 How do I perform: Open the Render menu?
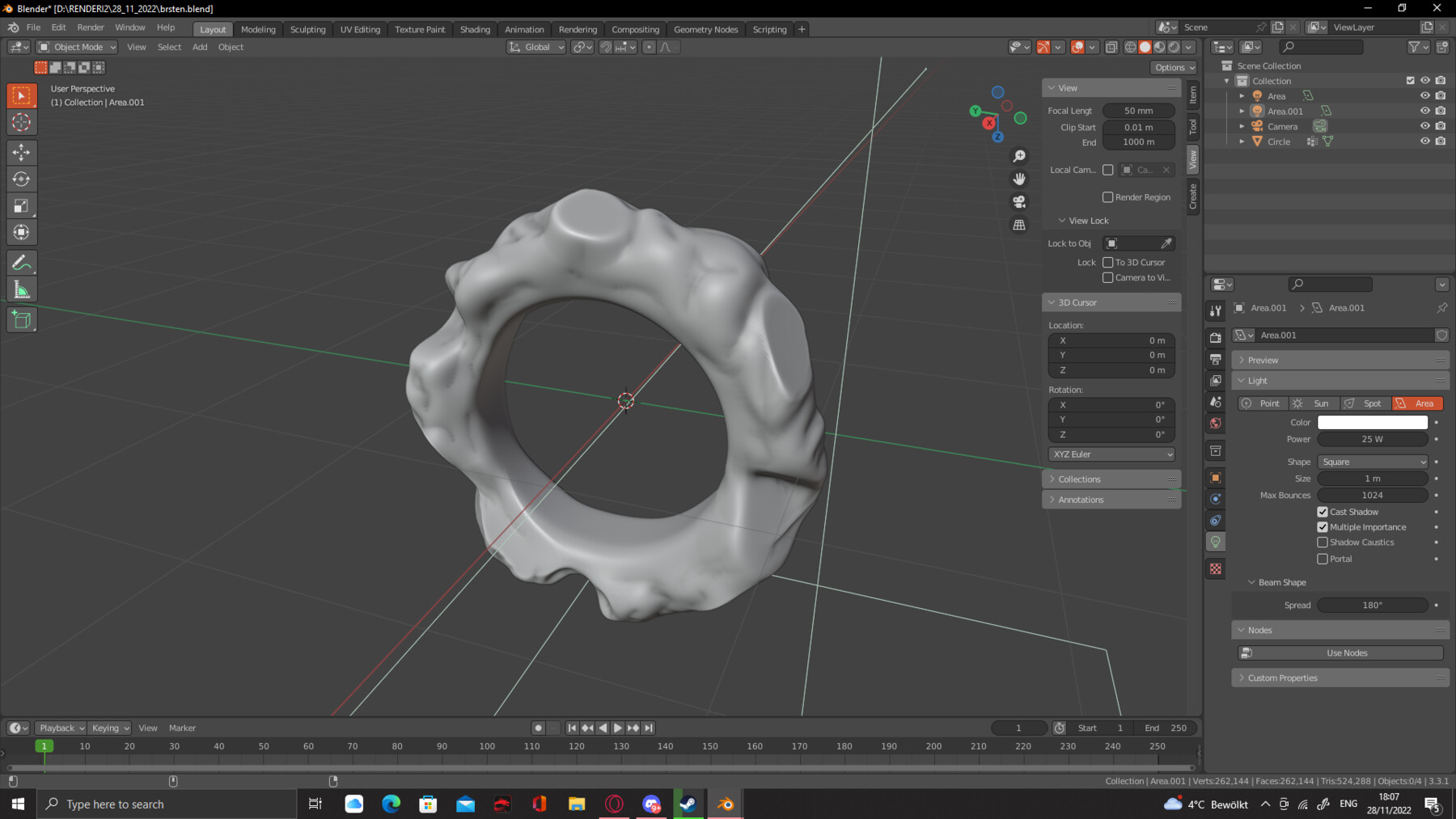point(91,27)
